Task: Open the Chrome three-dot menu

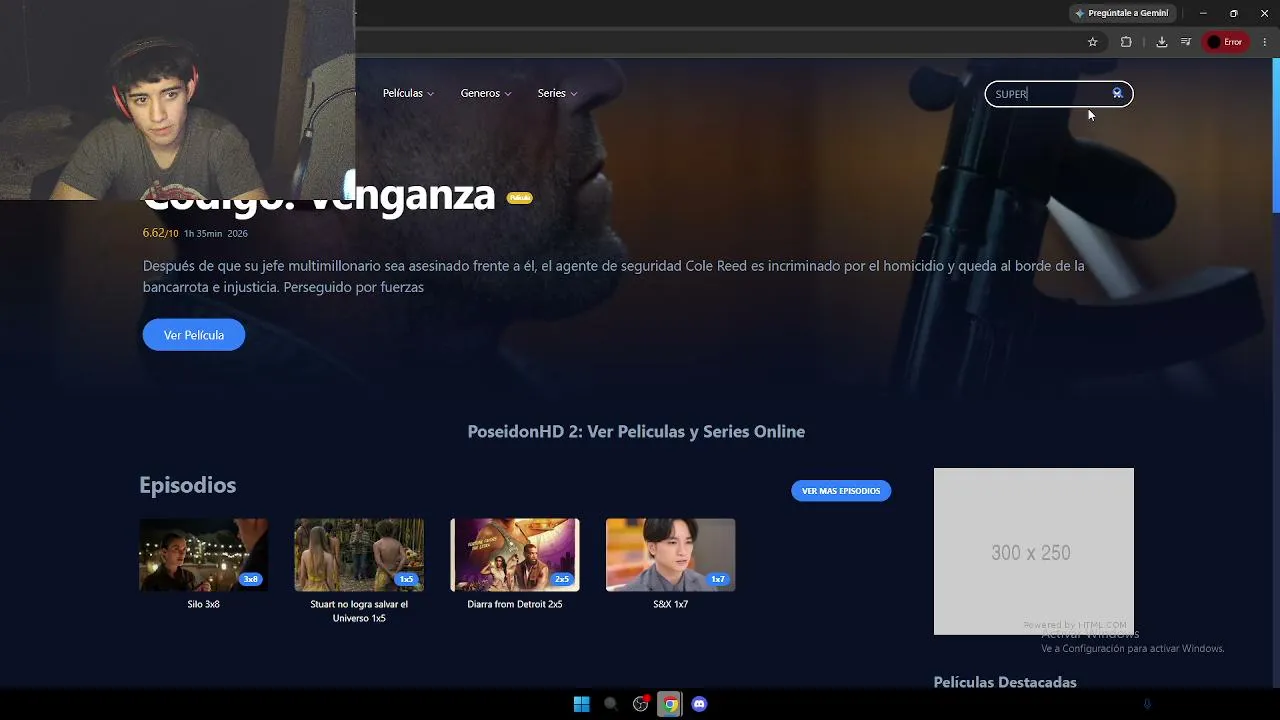Action: (1265, 42)
